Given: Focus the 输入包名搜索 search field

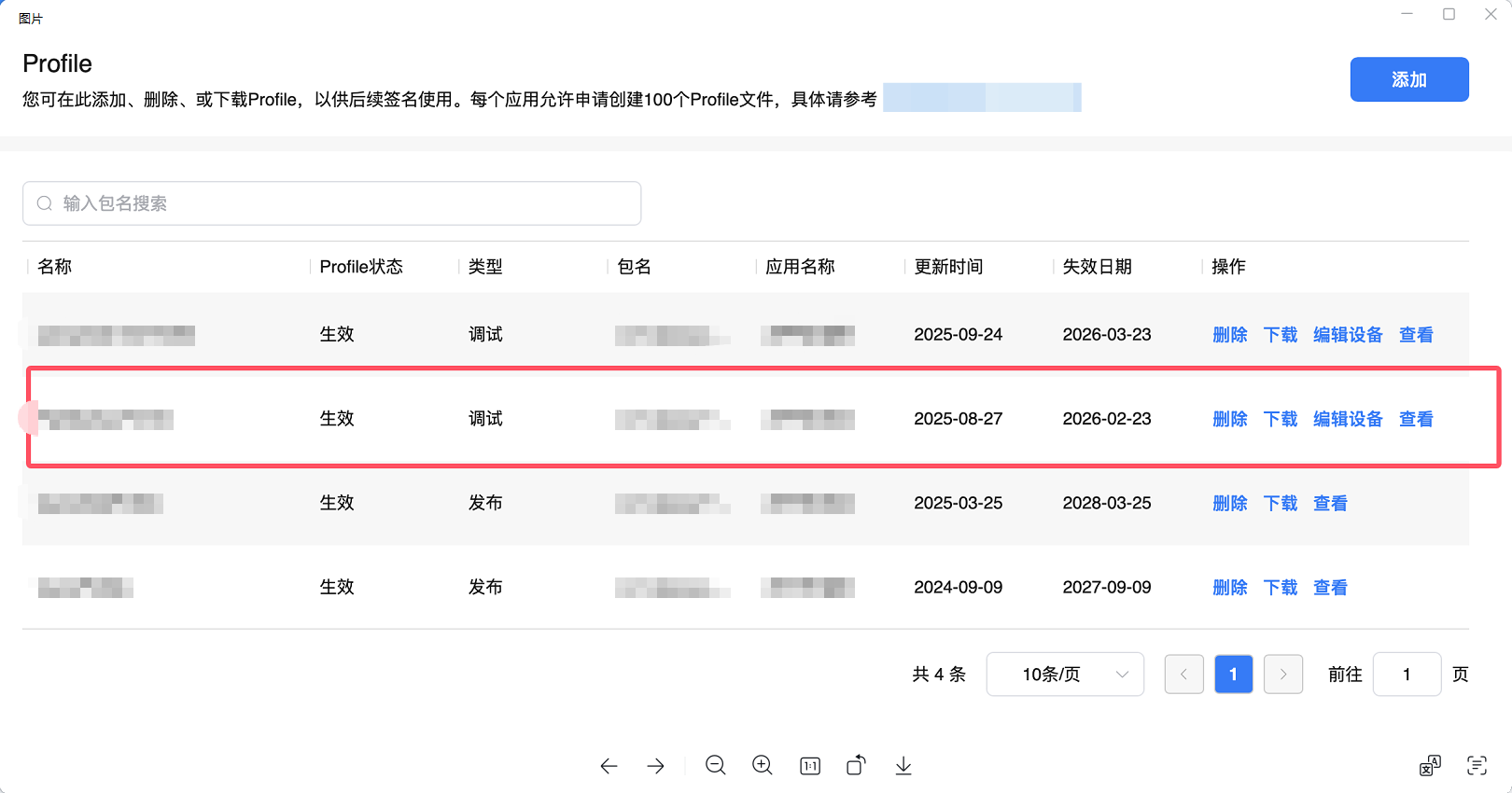Looking at the screenshot, I should pos(331,203).
